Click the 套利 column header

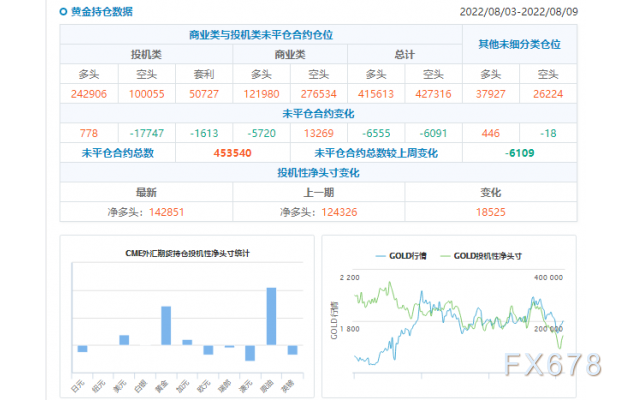point(204,74)
